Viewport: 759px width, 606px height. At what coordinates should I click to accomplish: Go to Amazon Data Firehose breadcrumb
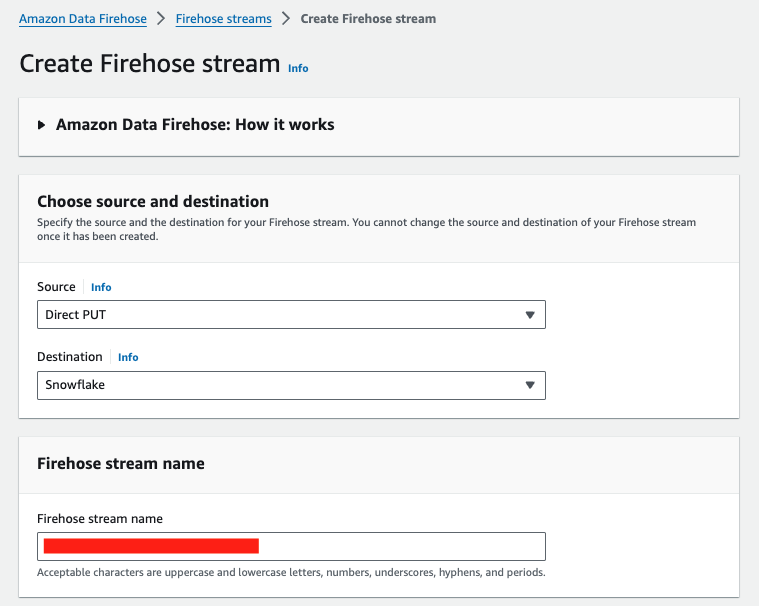pos(83,19)
